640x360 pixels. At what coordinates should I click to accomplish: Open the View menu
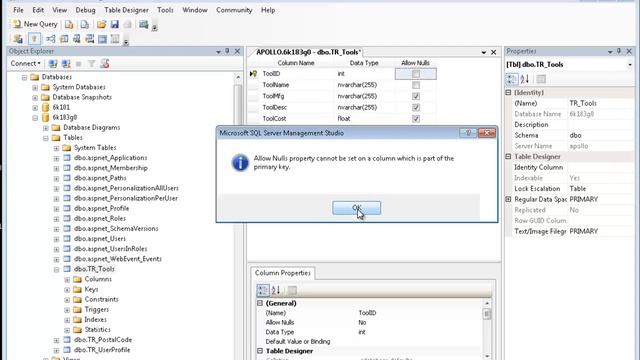(x=60, y=10)
